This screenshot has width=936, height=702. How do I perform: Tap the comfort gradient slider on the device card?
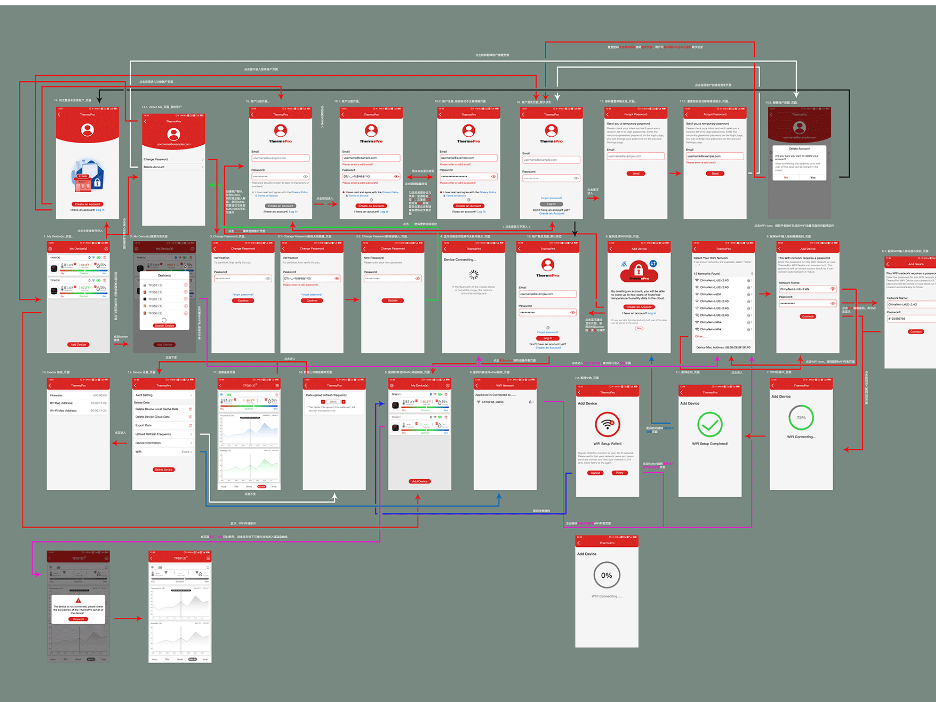(83, 270)
